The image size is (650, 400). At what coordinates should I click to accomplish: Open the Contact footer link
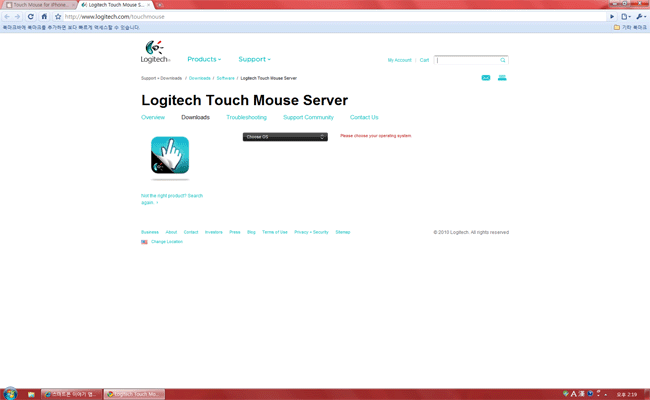click(x=191, y=232)
